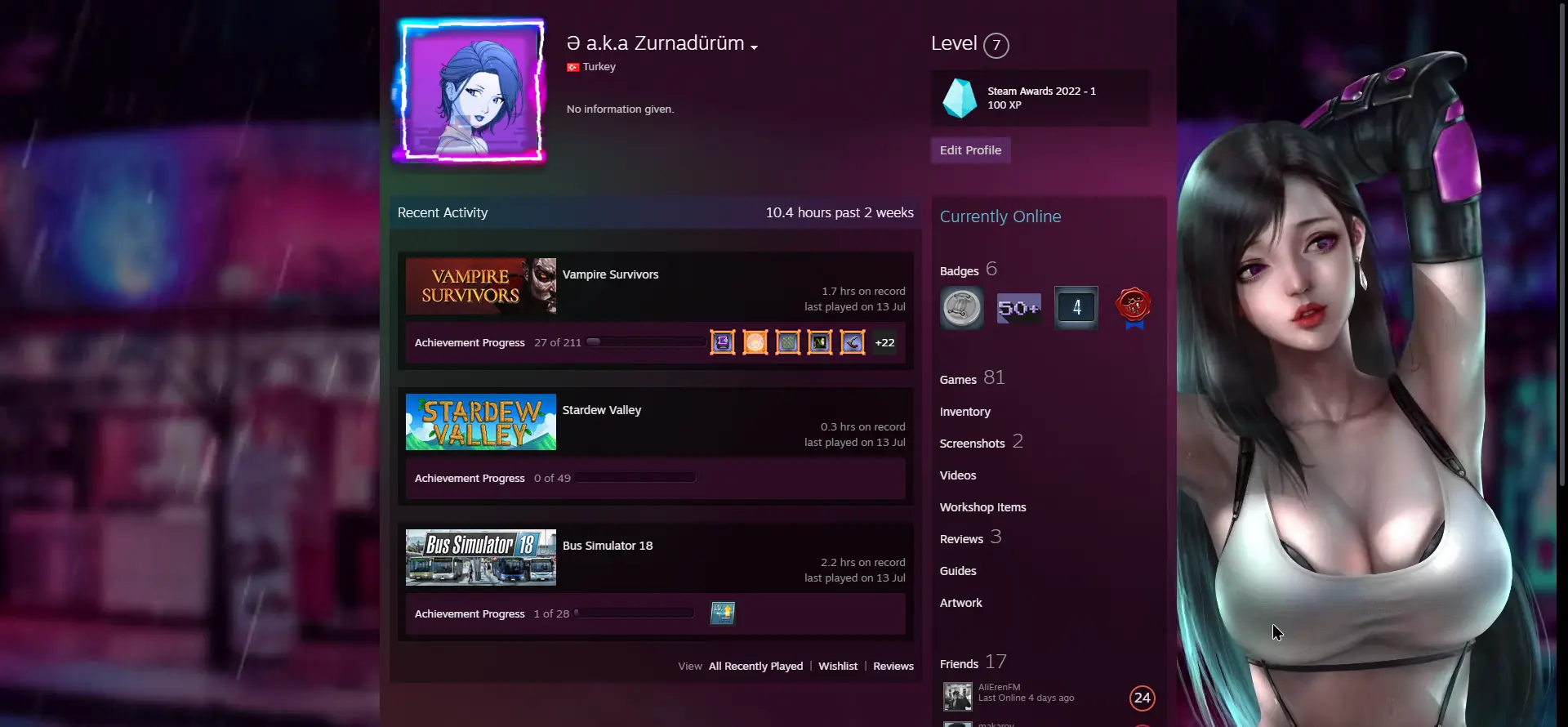Screen dimensions: 1568x727
Task: Open the Stardew Valley game banner
Action: point(481,421)
